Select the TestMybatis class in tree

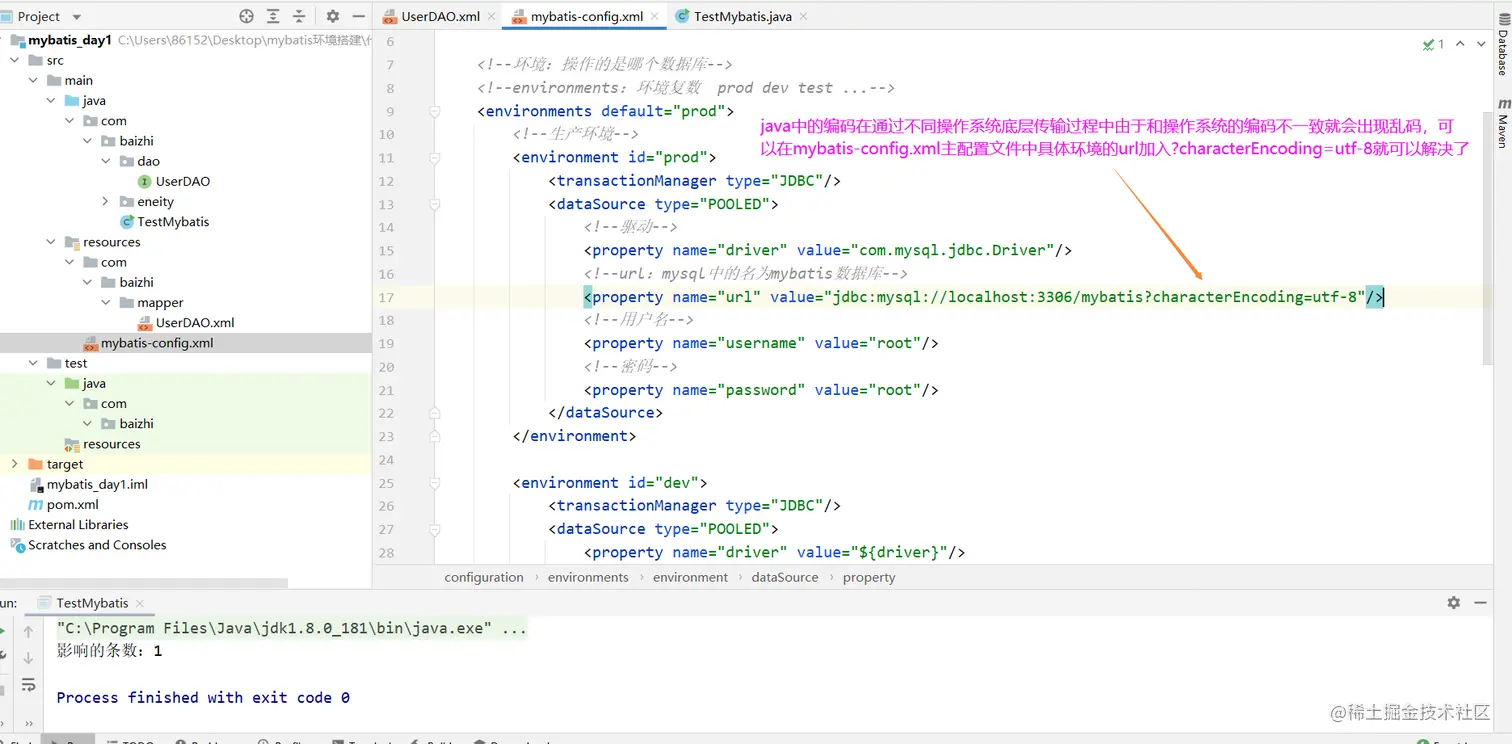point(173,222)
